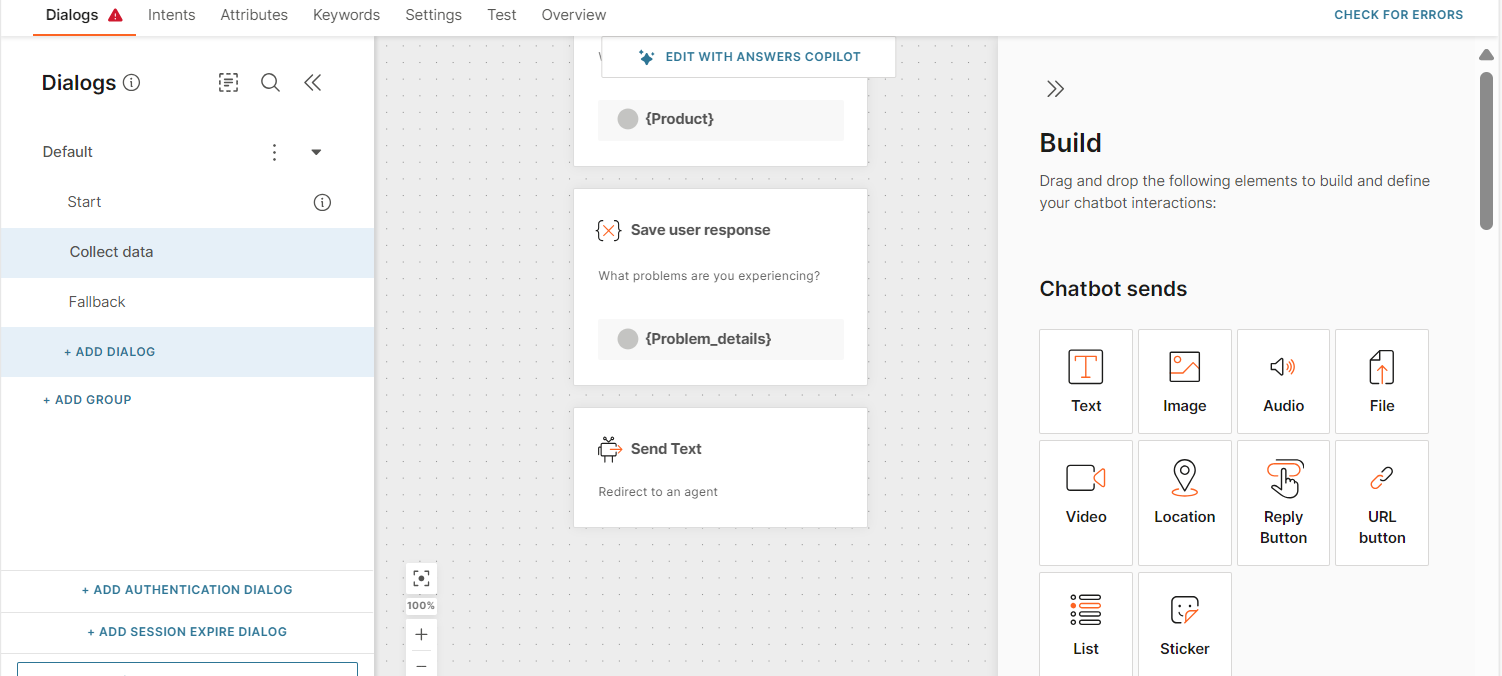Collapse the Dialogs sidebar panel

313,83
